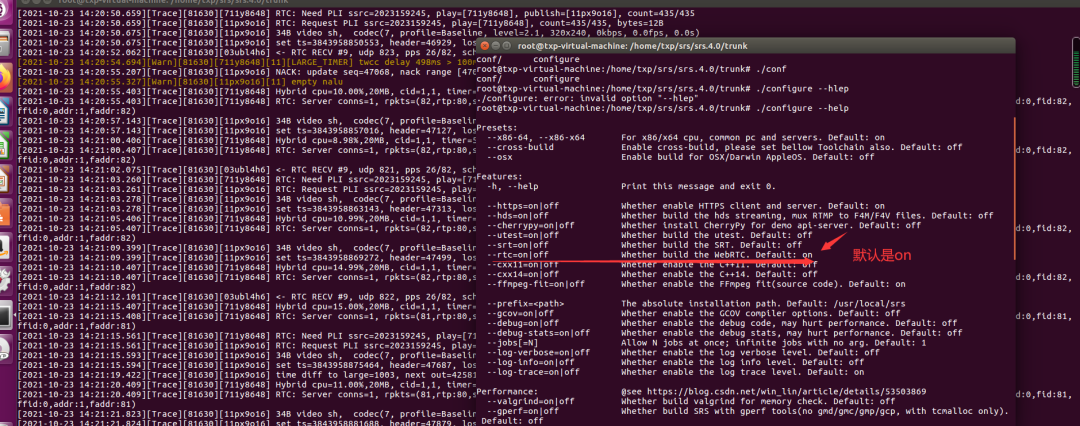The width and height of the screenshot is (1080, 426).
Task: Select the '--log-verbose=on|off' option
Action: (x=539, y=352)
